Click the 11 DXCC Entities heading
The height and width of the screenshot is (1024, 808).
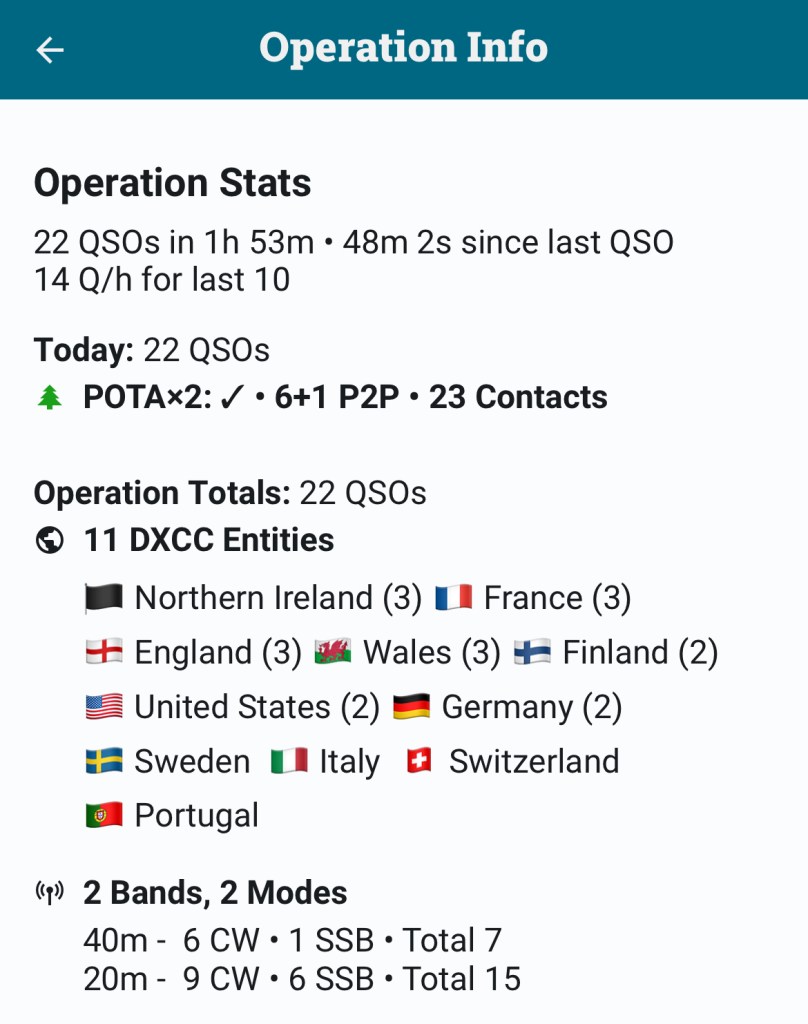[x=208, y=540]
